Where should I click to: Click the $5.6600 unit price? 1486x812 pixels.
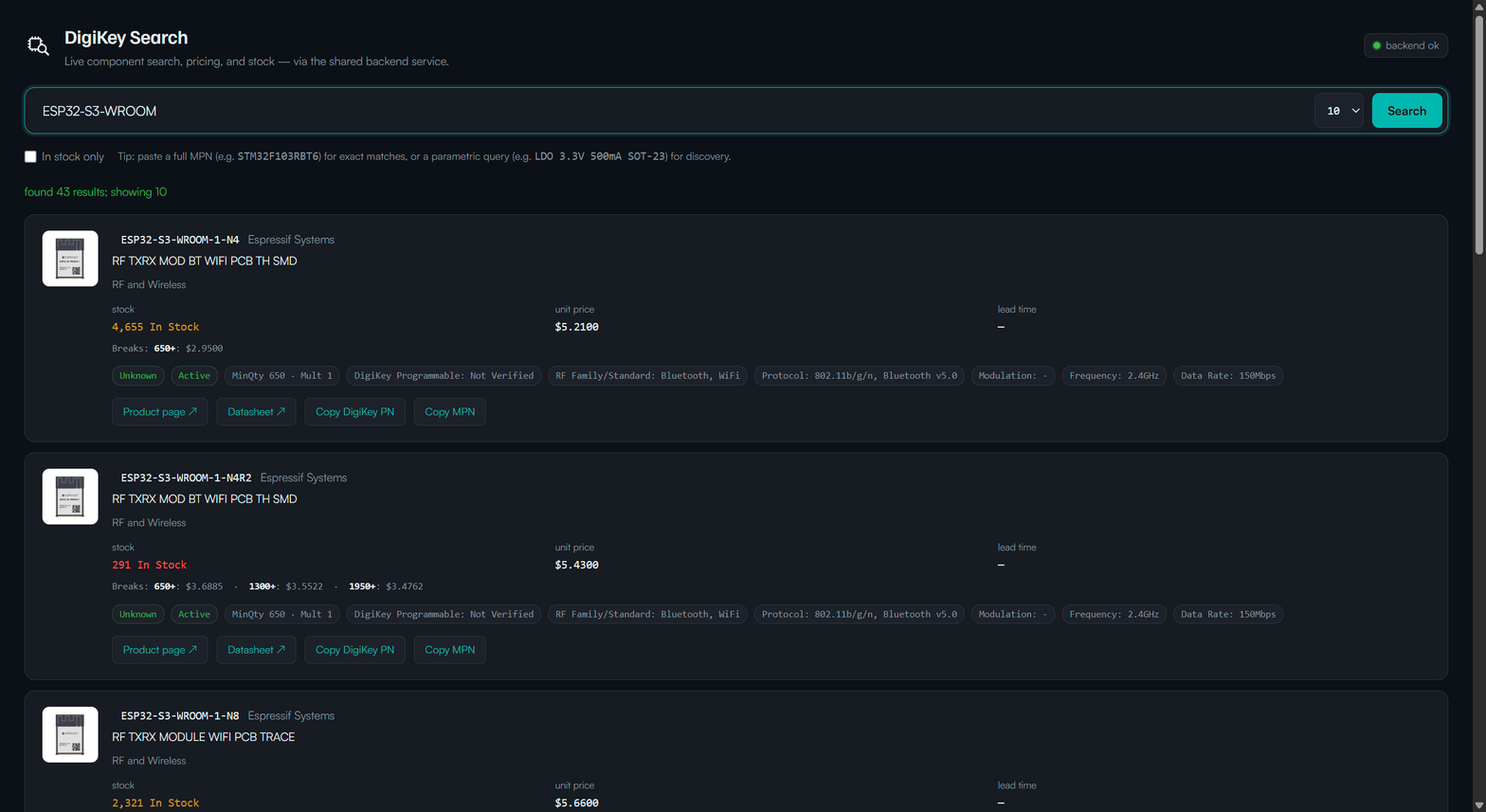(577, 803)
